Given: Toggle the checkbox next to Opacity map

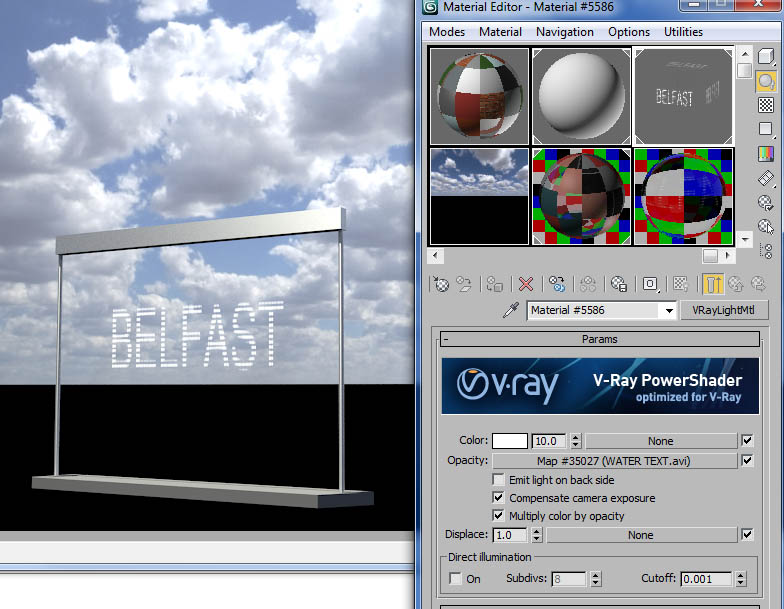Looking at the screenshot, I should (747, 460).
